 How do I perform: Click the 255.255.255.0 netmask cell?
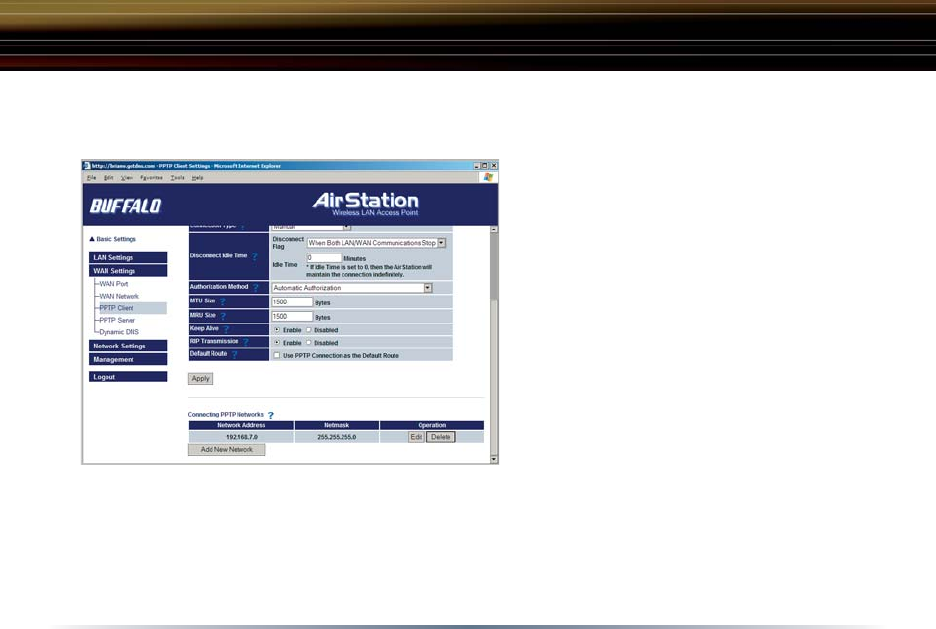coord(337,437)
